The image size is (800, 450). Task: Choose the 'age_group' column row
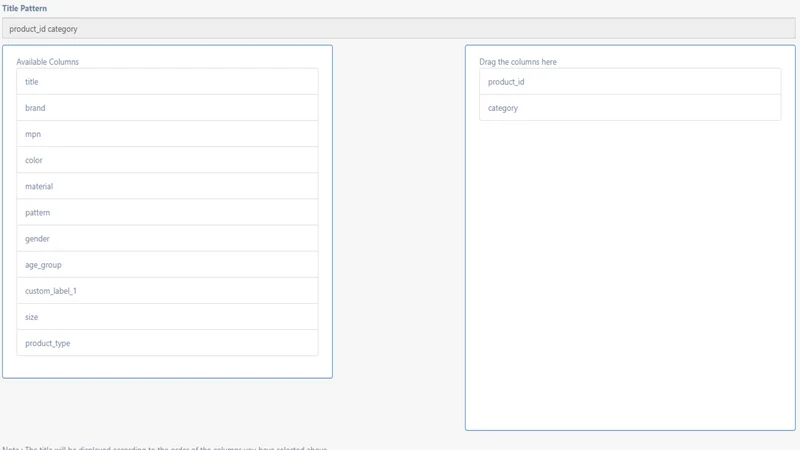tap(167, 265)
